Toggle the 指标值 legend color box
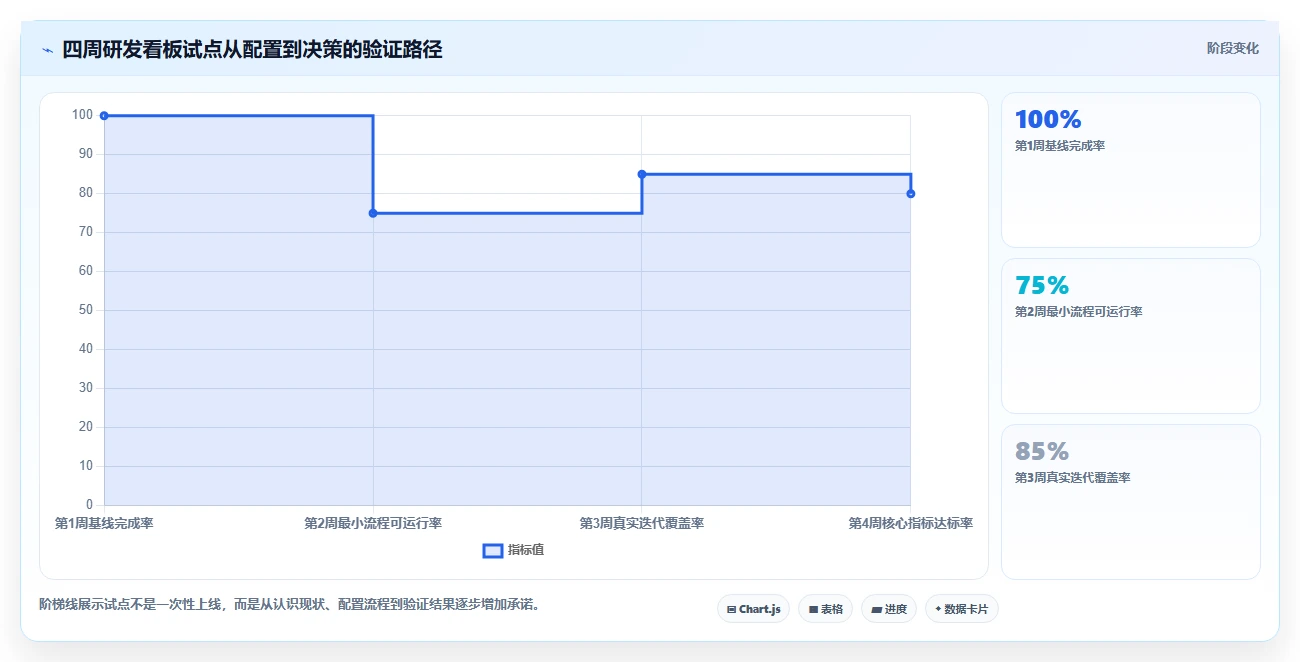 493,550
